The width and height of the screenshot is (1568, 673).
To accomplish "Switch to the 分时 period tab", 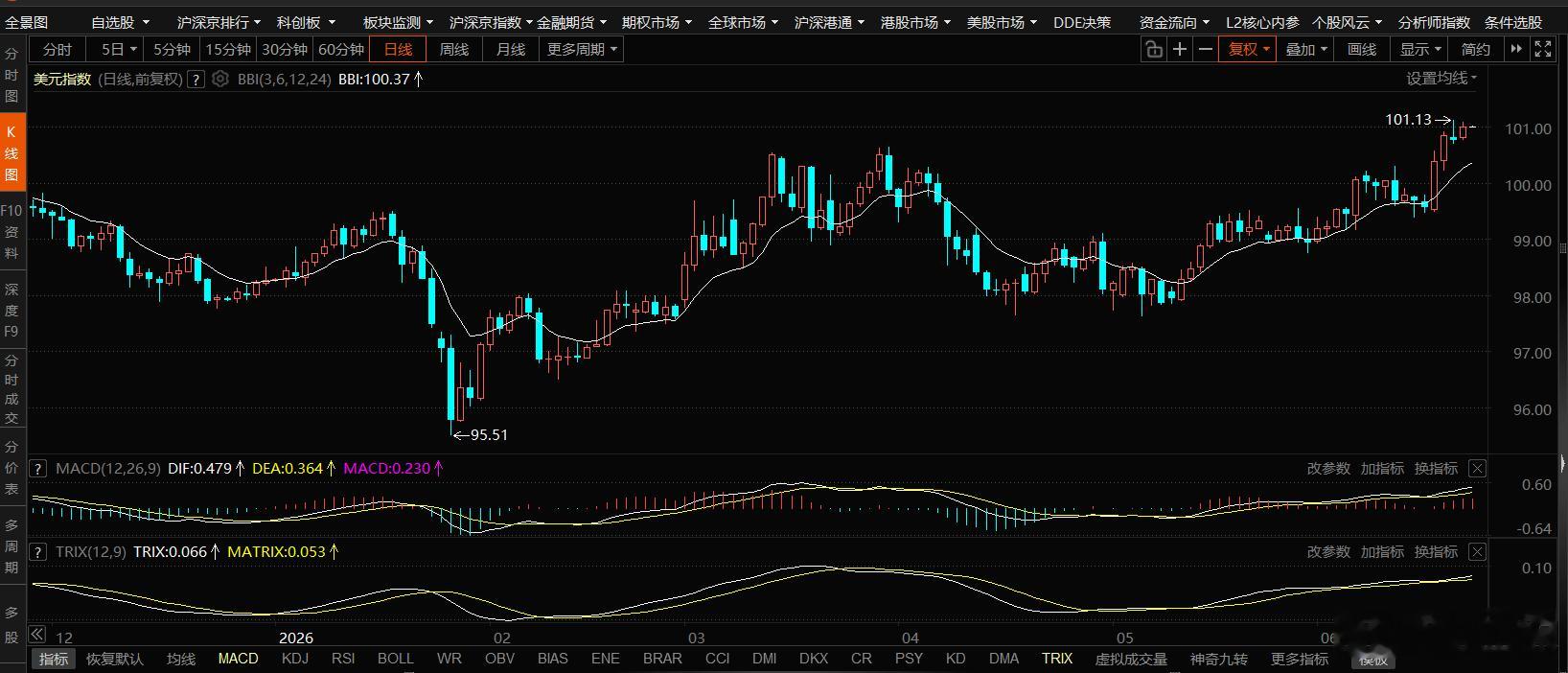I will (58, 49).
